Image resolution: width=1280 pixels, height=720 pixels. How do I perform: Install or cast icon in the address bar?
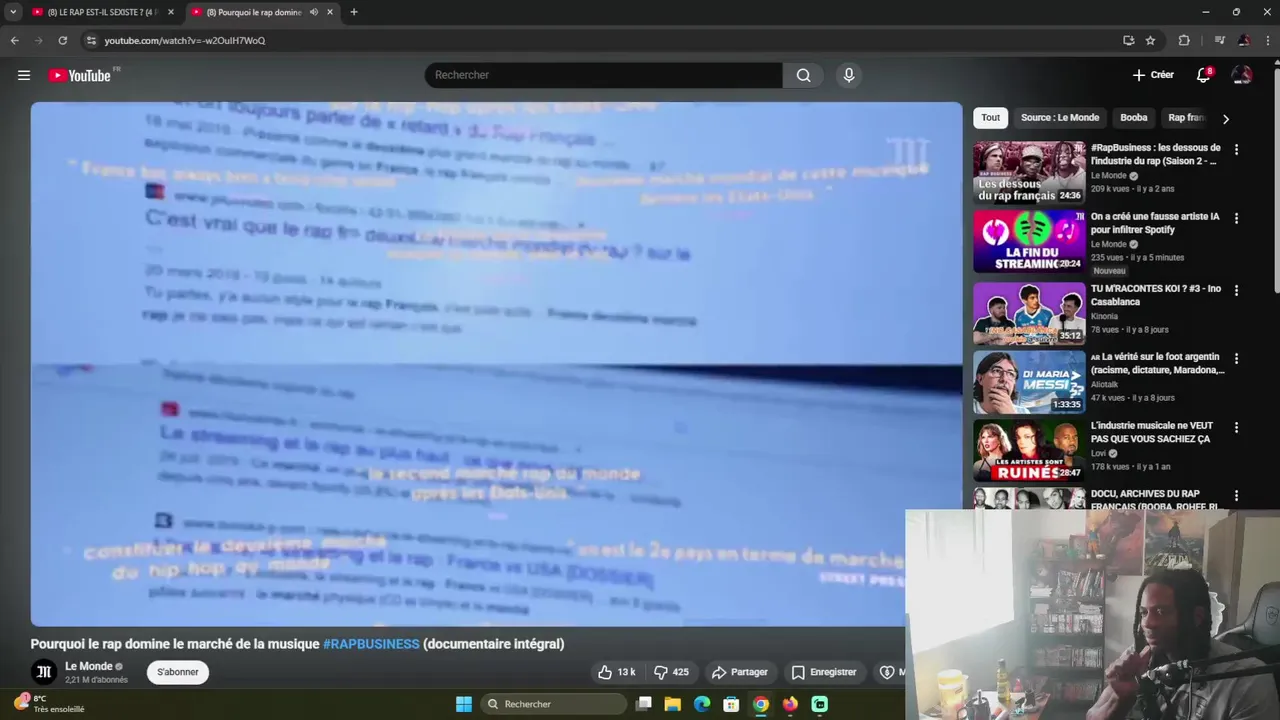(x=1128, y=40)
